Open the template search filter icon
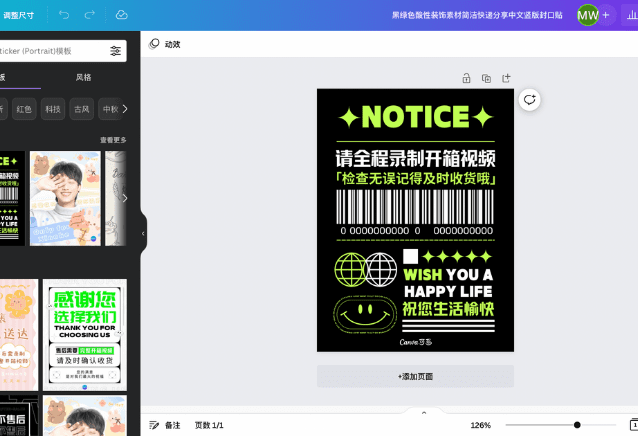638x436 pixels. (x=116, y=51)
